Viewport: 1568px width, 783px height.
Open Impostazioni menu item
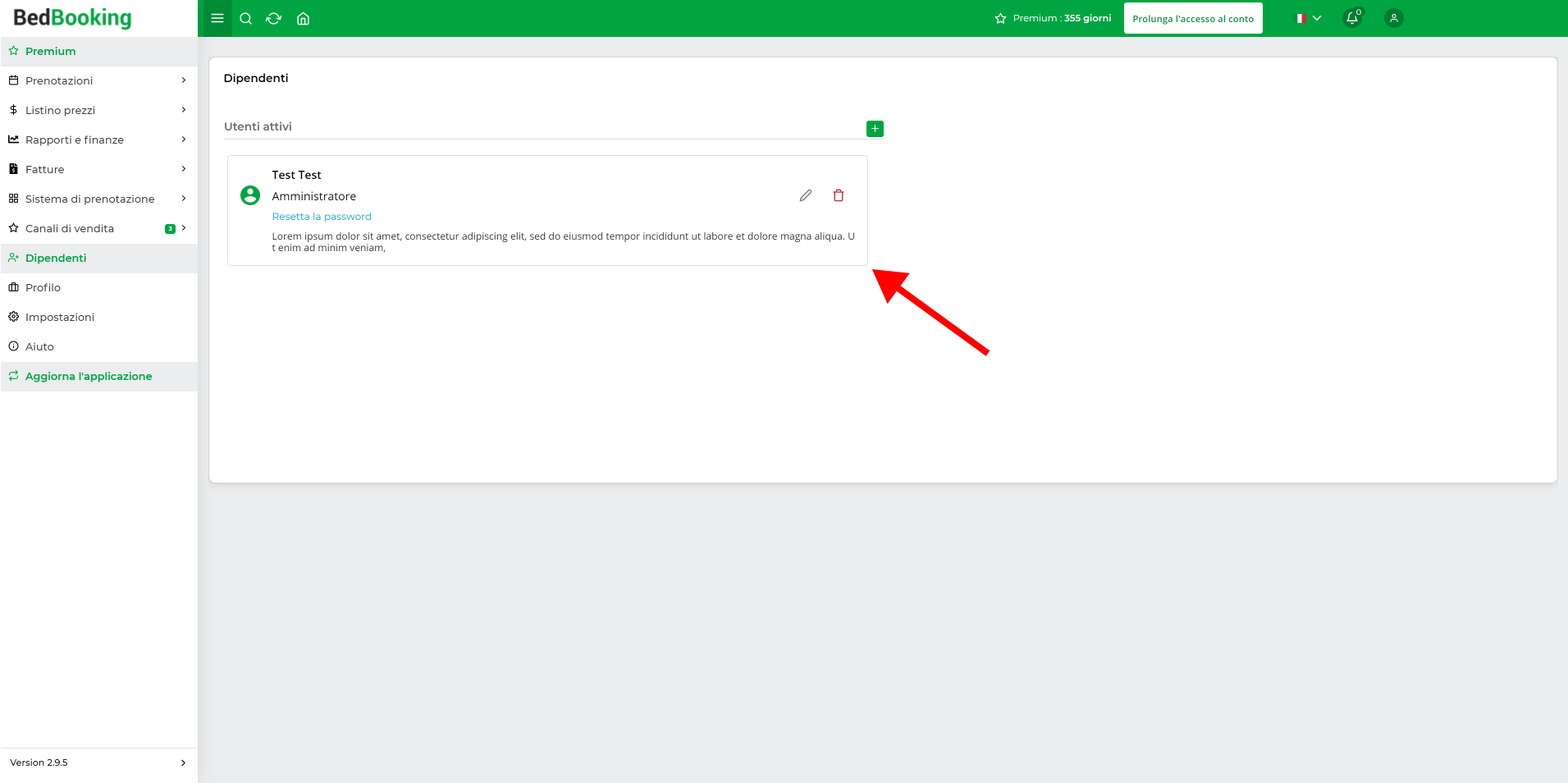coord(98,317)
